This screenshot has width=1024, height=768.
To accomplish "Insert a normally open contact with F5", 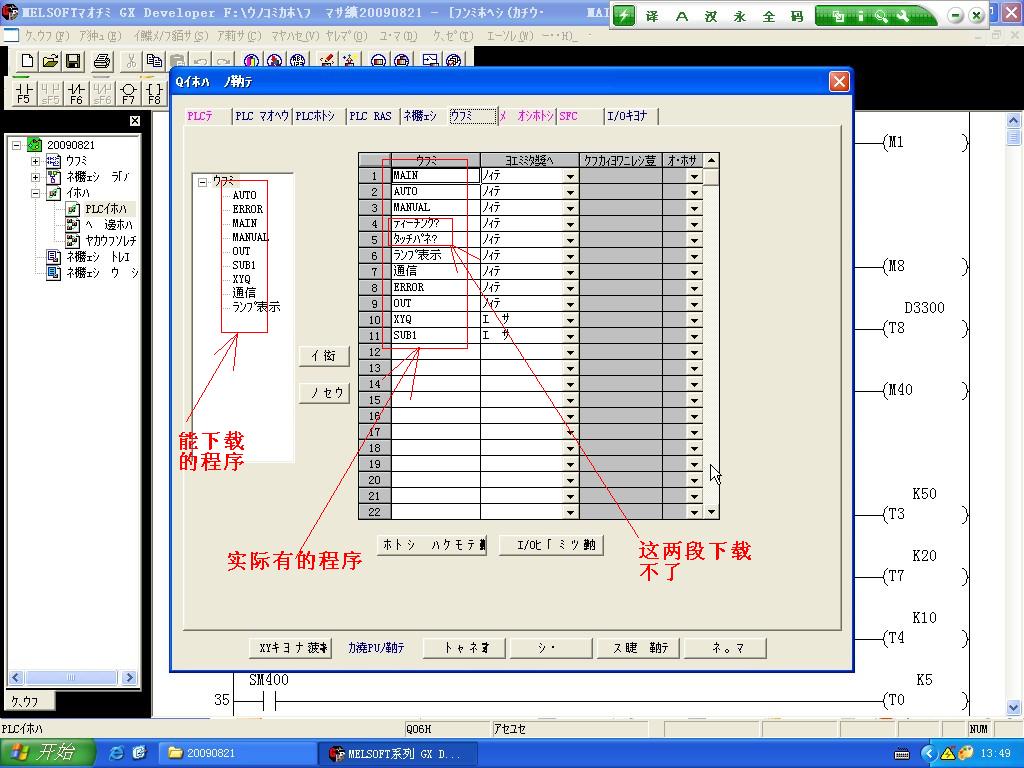I will click(24, 94).
